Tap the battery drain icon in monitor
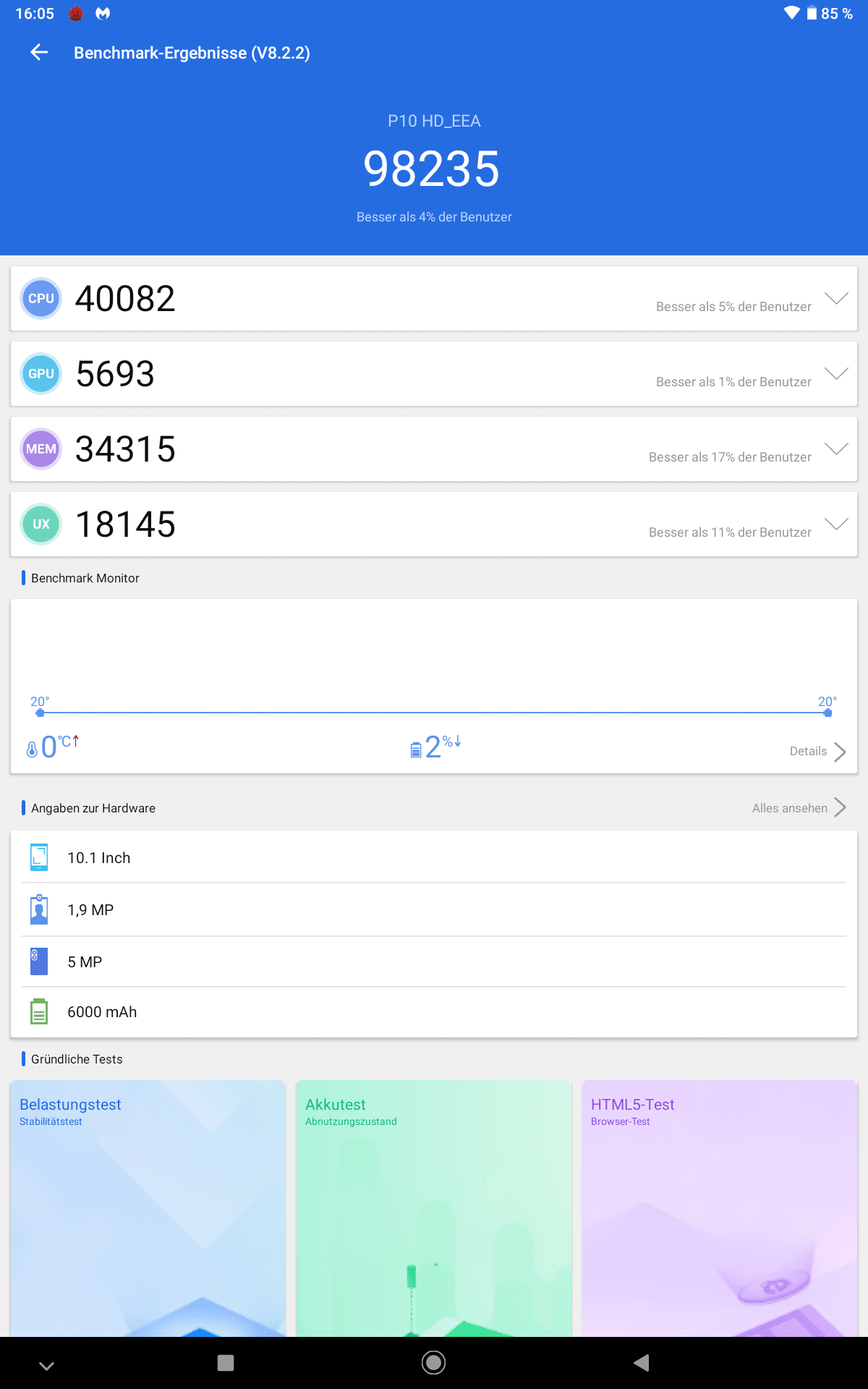Viewport: 868px width, 1389px height. (x=416, y=749)
